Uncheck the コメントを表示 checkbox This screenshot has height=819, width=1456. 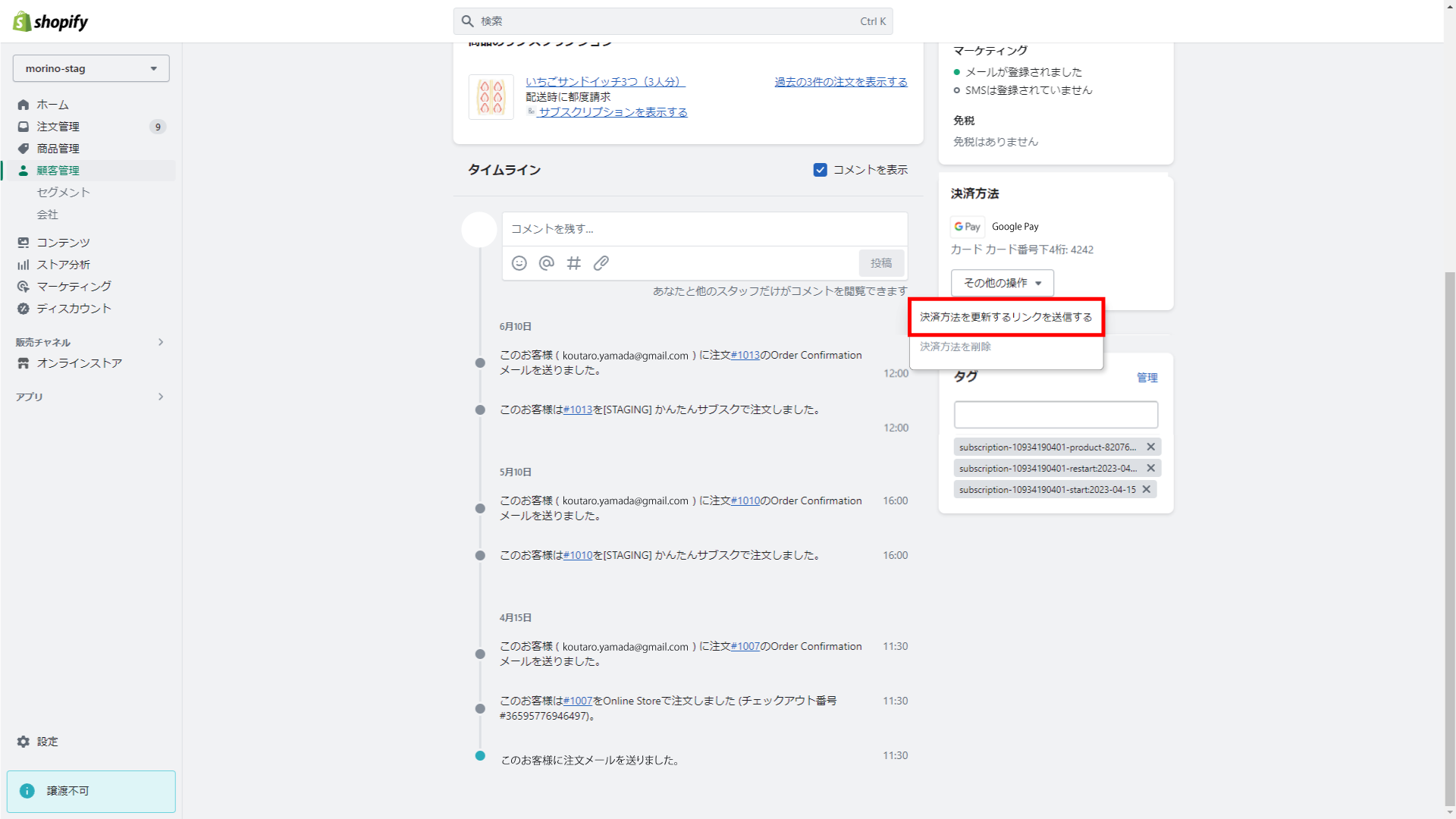coord(820,170)
